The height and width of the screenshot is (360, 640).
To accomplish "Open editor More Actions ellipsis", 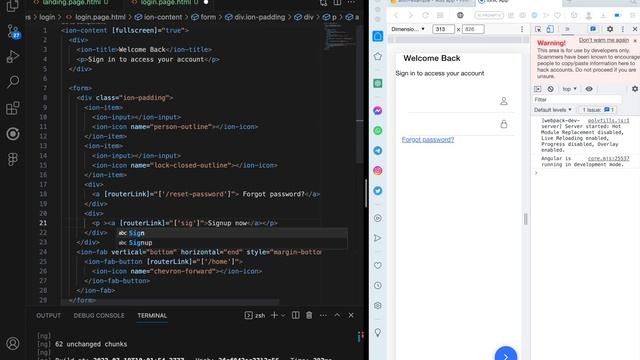I will click(x=351, y=2).
